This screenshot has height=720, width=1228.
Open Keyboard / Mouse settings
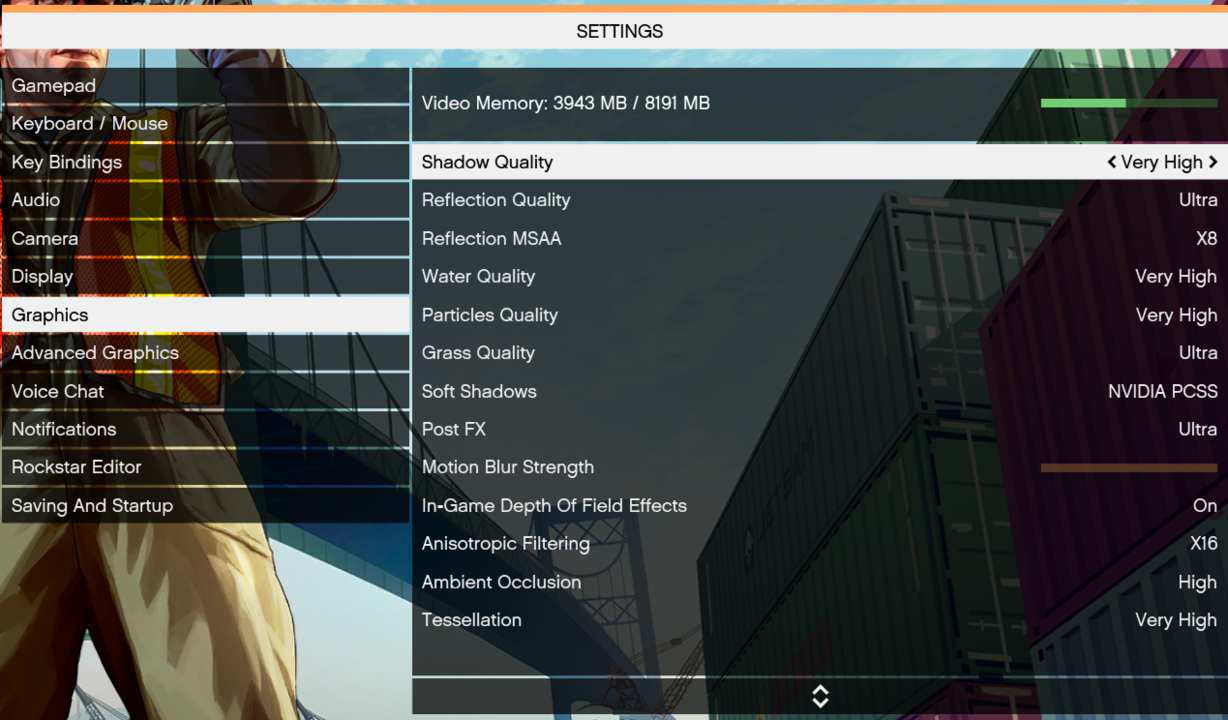205,124
